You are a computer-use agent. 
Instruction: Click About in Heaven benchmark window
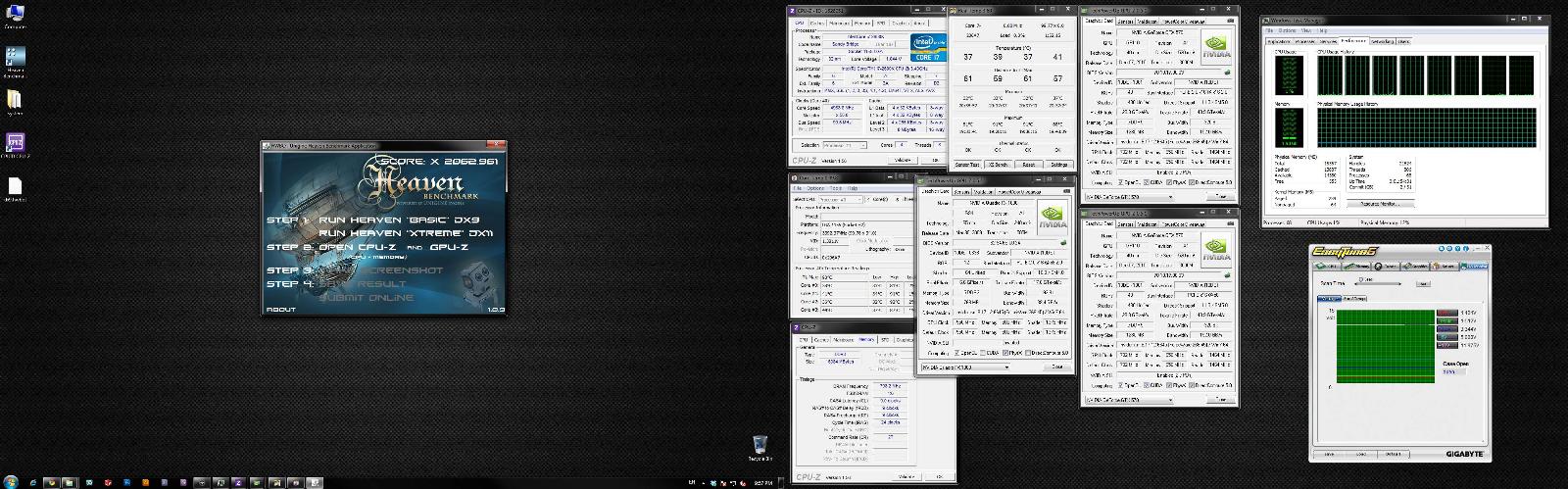pos(280,310)
